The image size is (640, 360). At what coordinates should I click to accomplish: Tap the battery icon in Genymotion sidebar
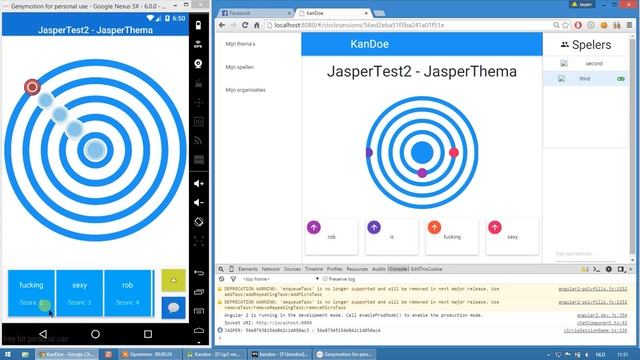[198, 25]
